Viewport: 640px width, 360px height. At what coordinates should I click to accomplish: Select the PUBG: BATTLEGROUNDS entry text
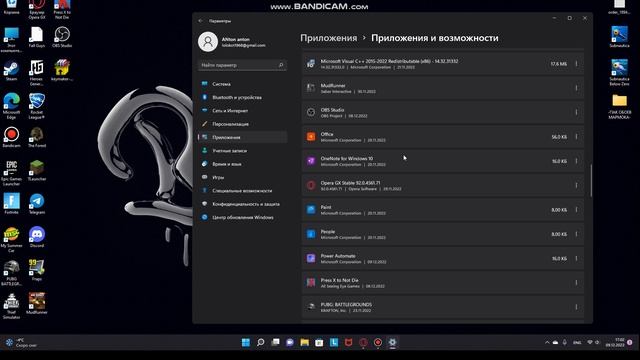346,304
